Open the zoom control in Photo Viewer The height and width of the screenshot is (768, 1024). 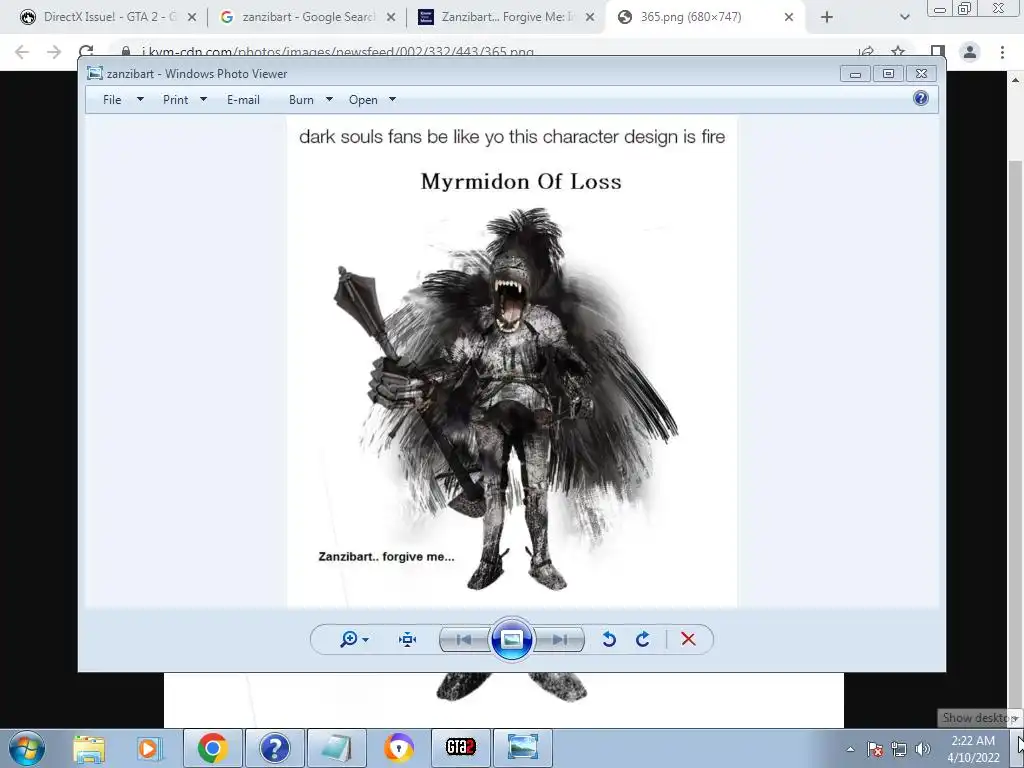(354, 639)
